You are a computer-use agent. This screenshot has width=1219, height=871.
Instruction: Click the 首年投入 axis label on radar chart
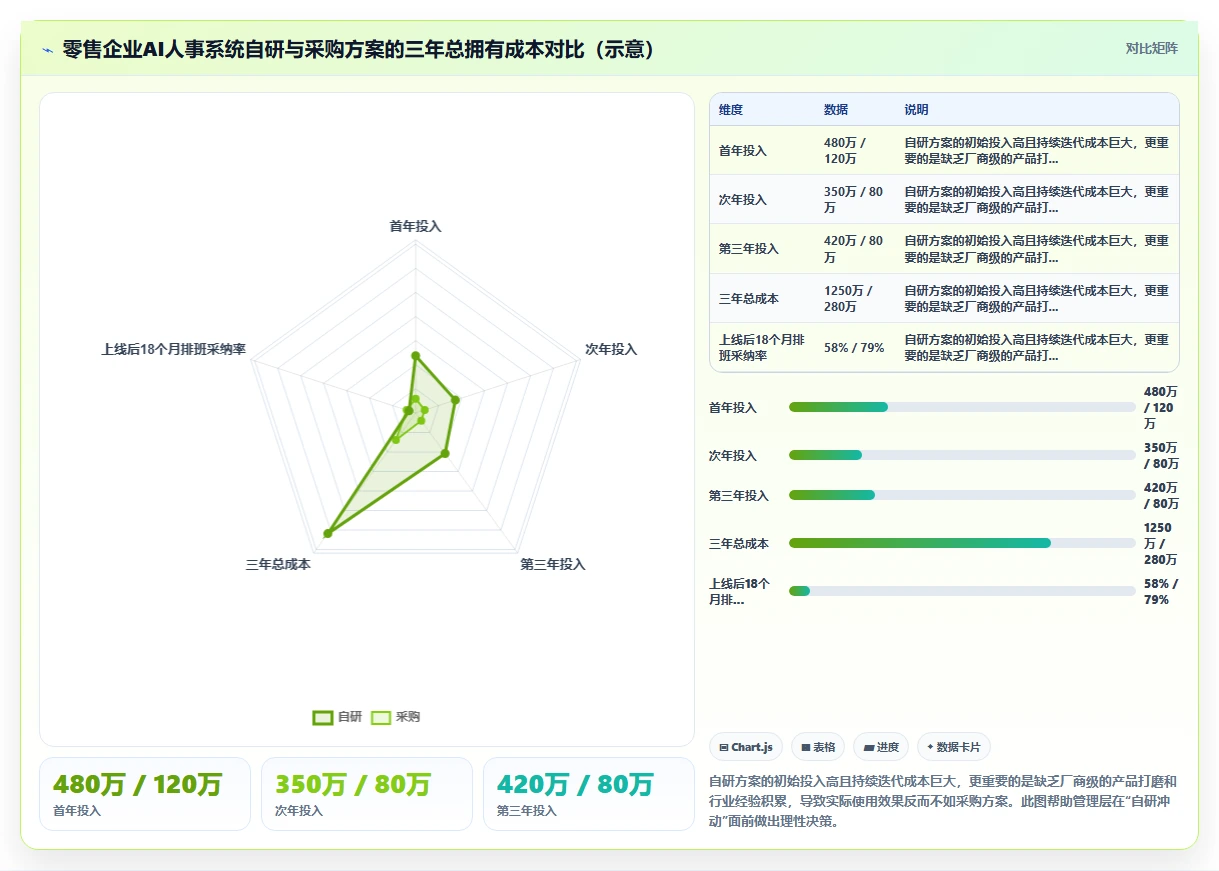click(x=415, y=226)
